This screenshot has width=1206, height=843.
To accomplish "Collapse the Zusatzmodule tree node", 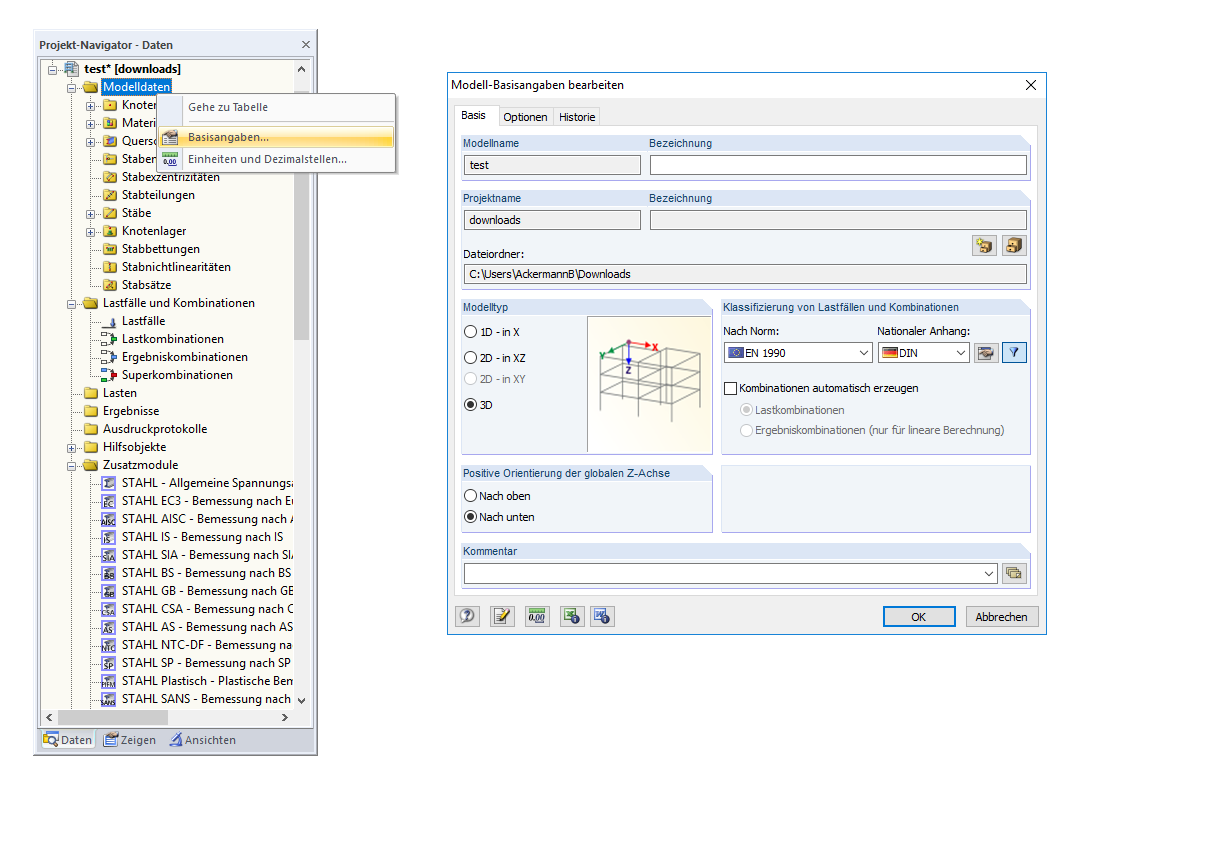I will point(72,465).
